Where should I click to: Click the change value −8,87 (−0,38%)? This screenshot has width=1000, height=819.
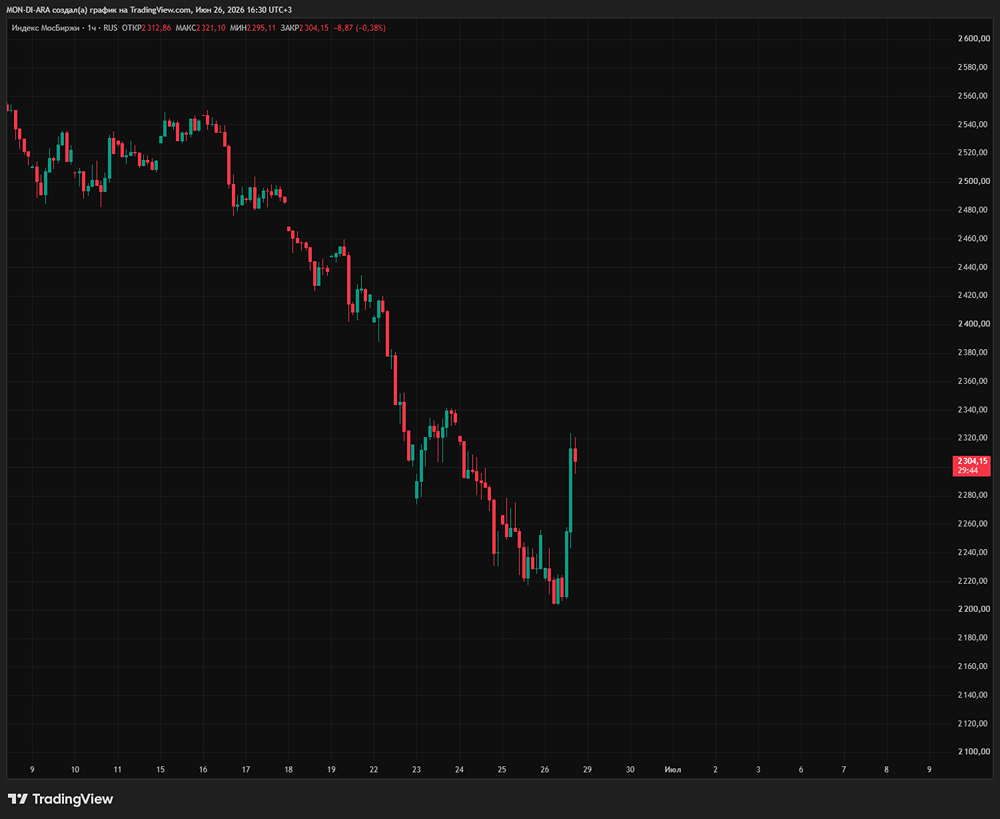point(360,28)
